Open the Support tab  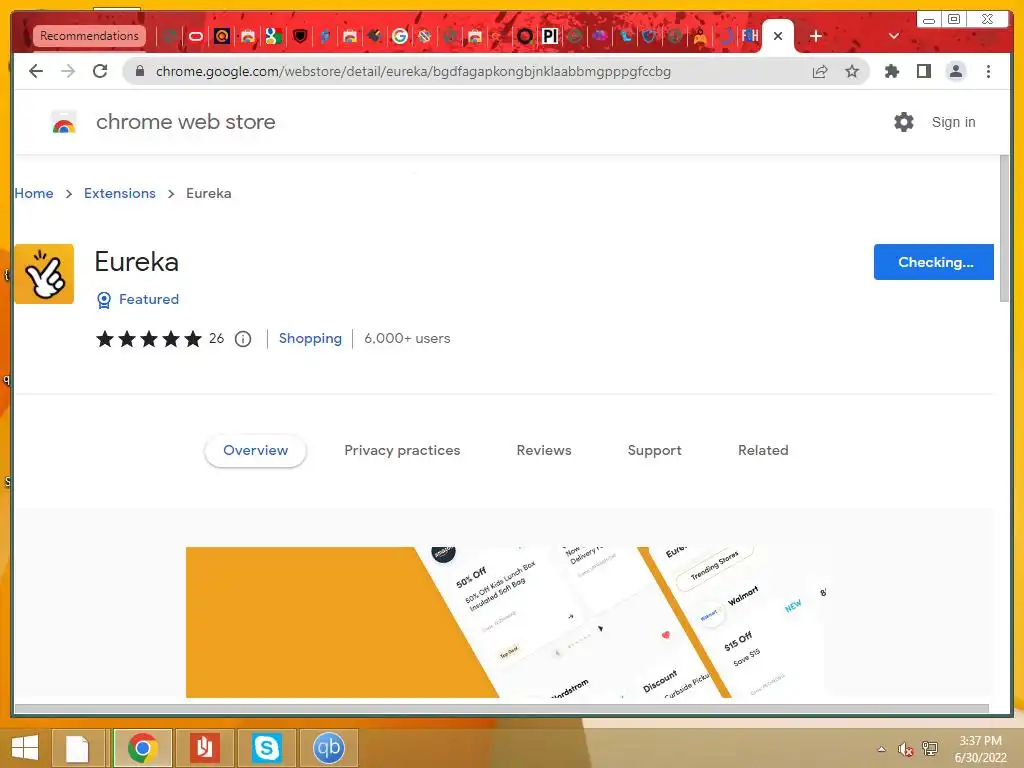click(654, 451)
